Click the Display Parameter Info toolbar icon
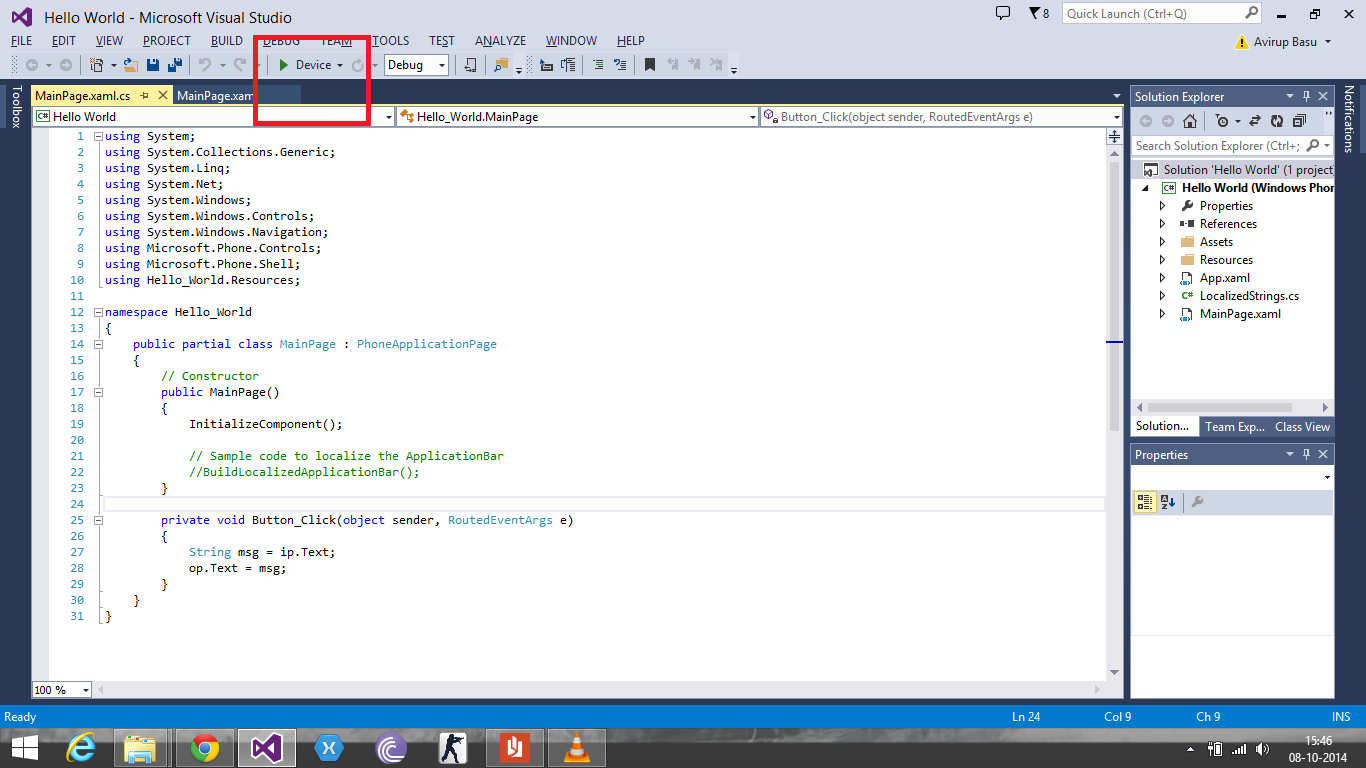The height and width of the screenshot is (768, 1366). [x=568, y=65]
